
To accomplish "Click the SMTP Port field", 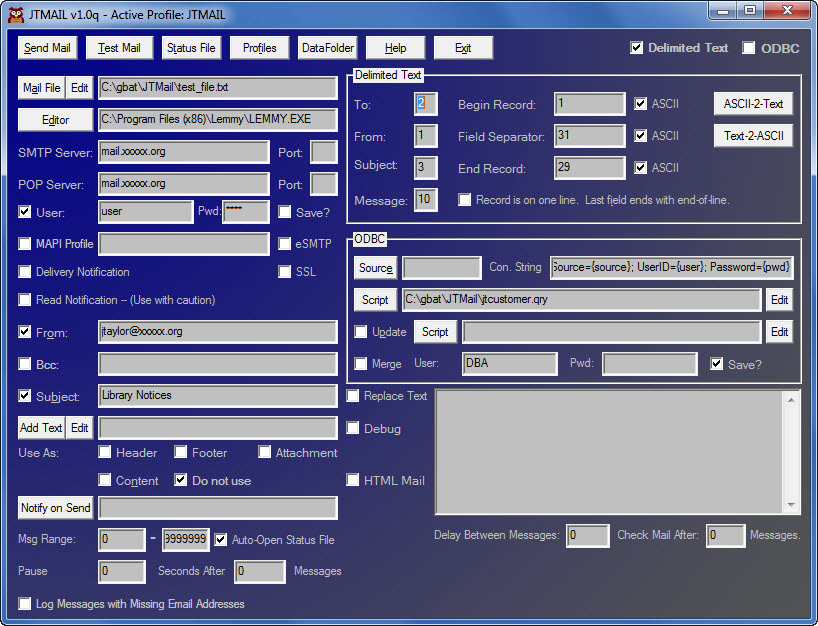I will pyautogui.click(x=323, y=152).
